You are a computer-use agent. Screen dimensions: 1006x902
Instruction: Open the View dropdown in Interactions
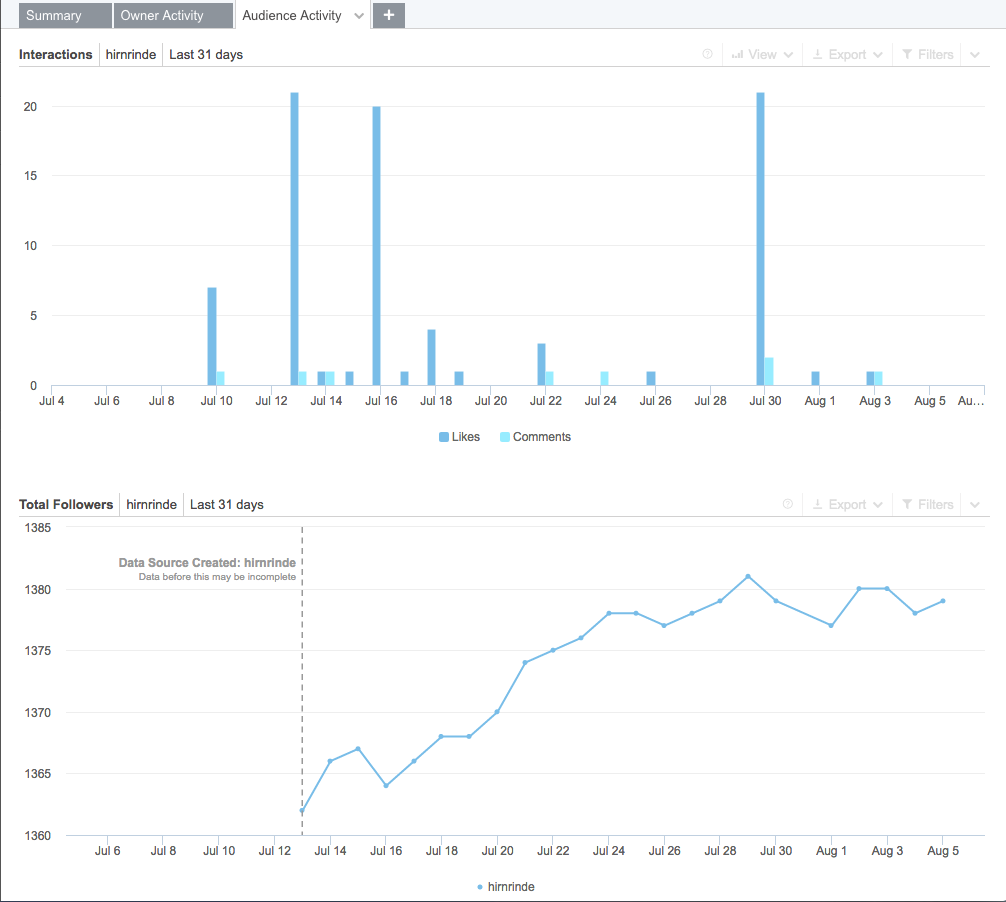763,55
